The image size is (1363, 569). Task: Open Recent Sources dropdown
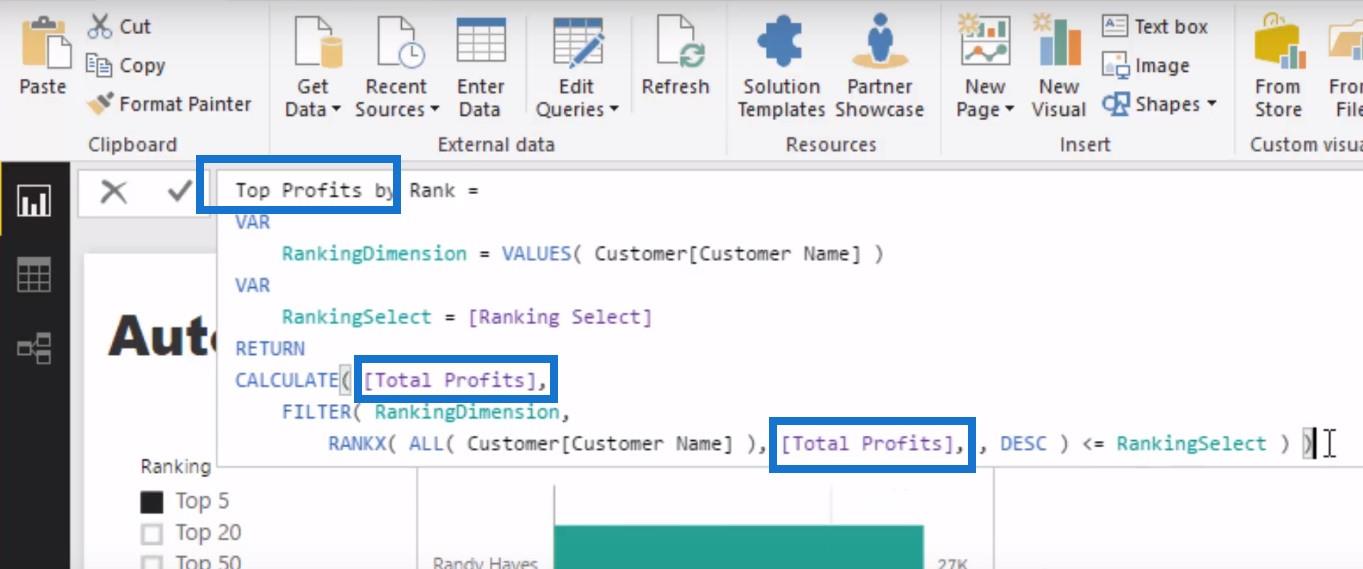[x=397, y=68]
